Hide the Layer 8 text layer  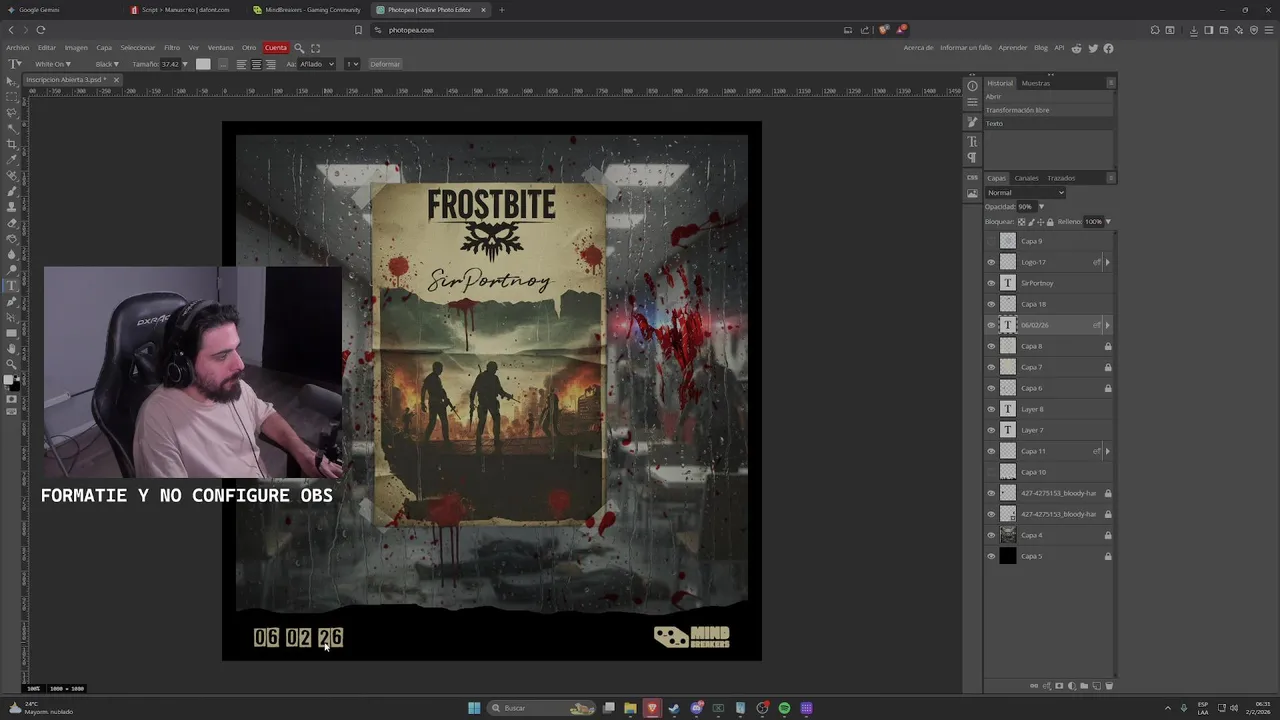(991, 409)
